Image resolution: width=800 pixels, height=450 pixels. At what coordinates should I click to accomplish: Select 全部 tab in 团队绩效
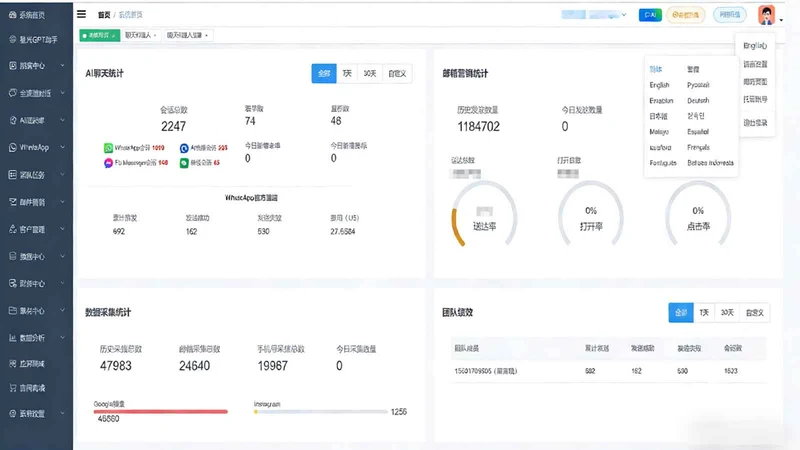(x=681, y=313)
